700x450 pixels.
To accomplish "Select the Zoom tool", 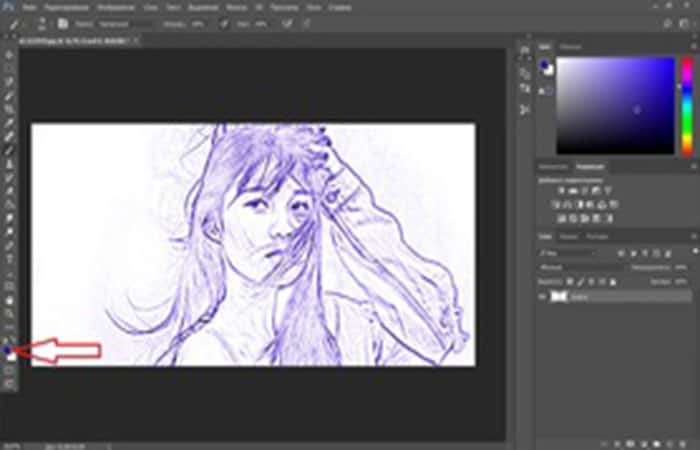I will (9, 314).
